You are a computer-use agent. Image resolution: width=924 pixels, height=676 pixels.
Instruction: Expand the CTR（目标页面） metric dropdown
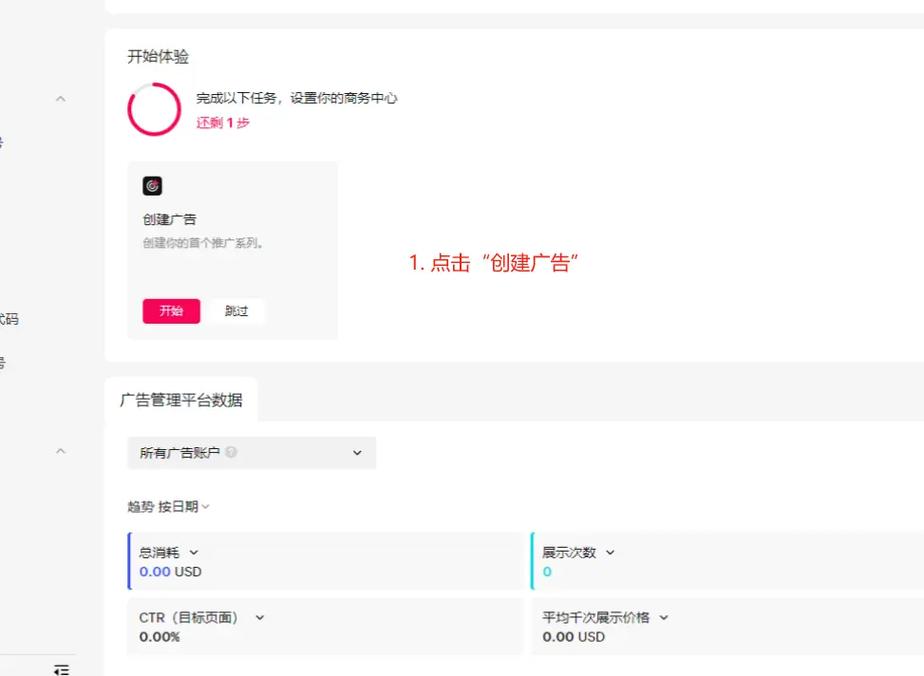[x=260, y=618]
